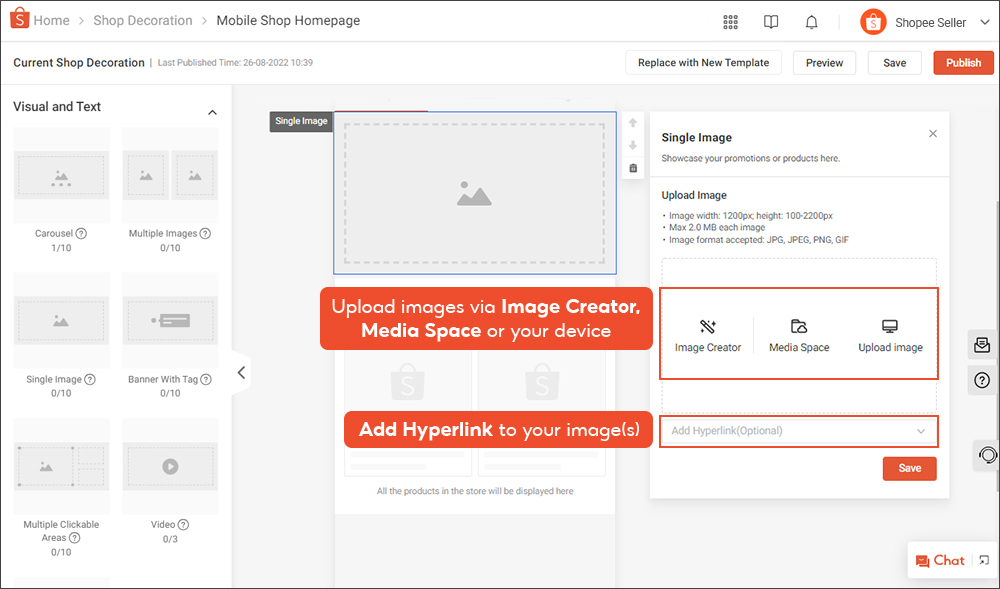Go to Shop Decoration breadcrumb

[x=143, y=20]
